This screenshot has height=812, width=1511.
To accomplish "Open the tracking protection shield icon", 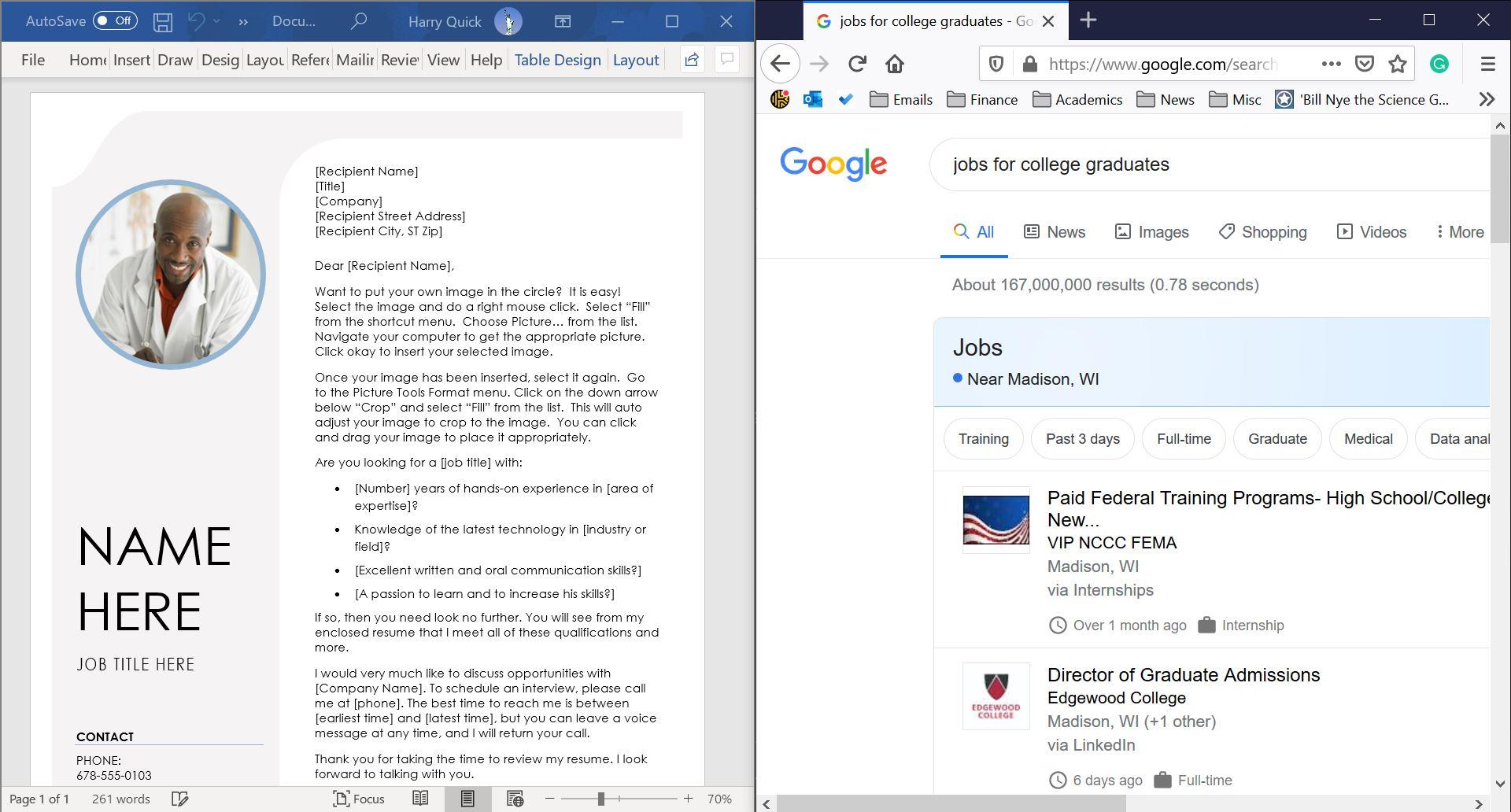I will pos(996,64).
